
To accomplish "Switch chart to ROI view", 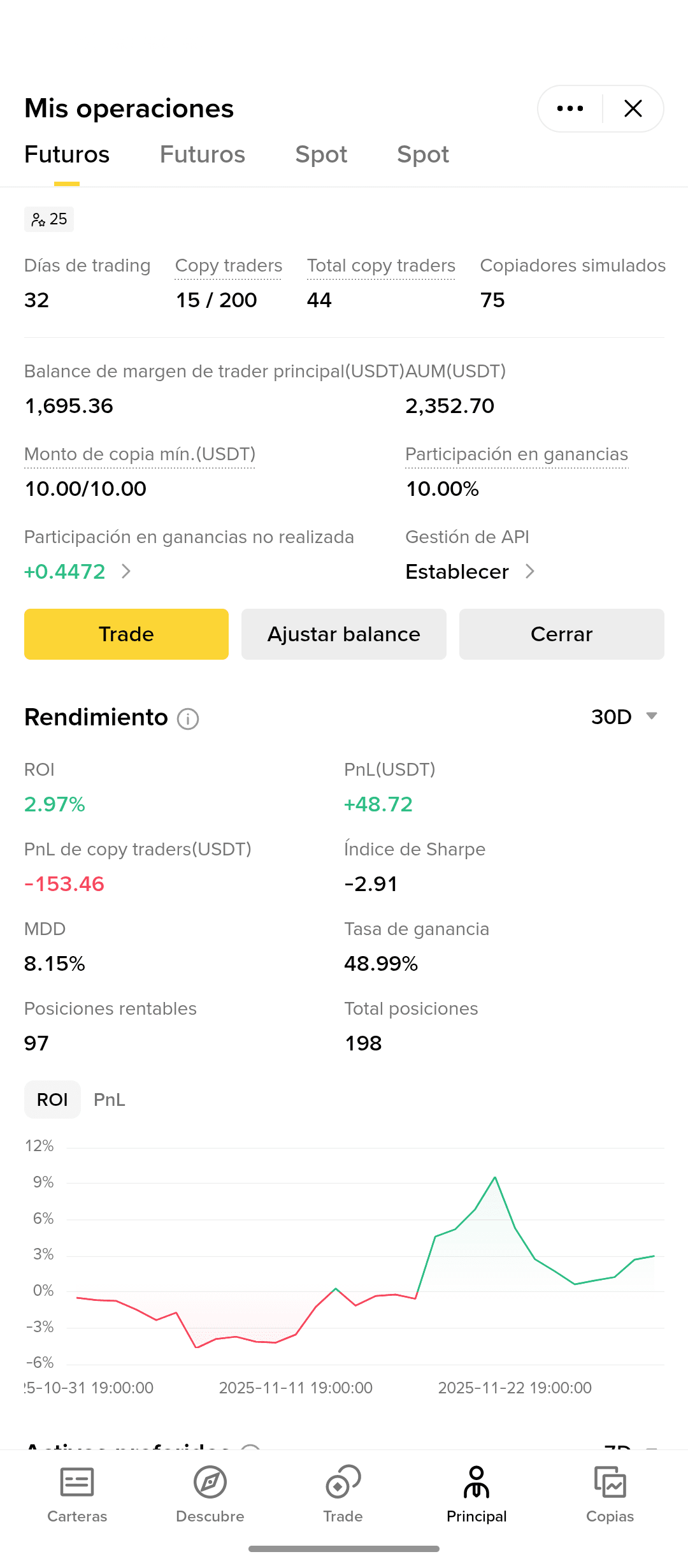I will pyautogui.click(x=52, y=1100).
